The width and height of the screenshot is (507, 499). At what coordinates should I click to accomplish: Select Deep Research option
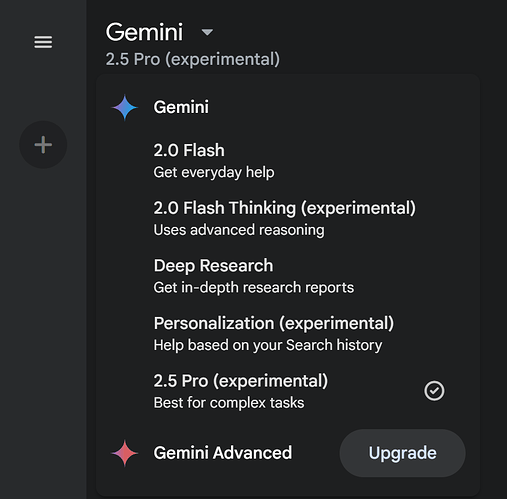pyautogui.click(x=288, y=276)
